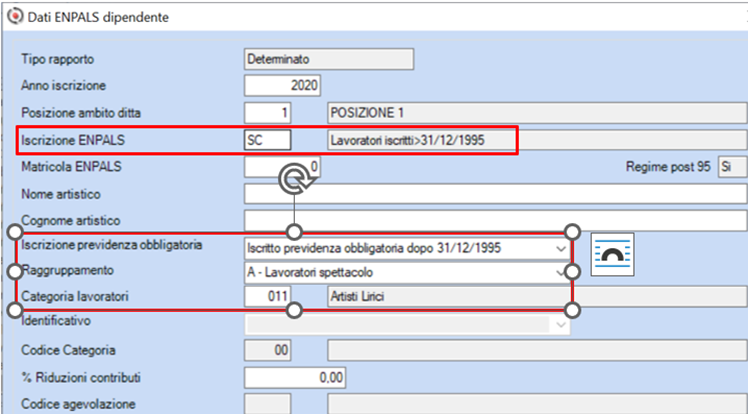The image size is (748, 414).
Task: Click the Codice agevolazione code field
Action: pos(268,404)
